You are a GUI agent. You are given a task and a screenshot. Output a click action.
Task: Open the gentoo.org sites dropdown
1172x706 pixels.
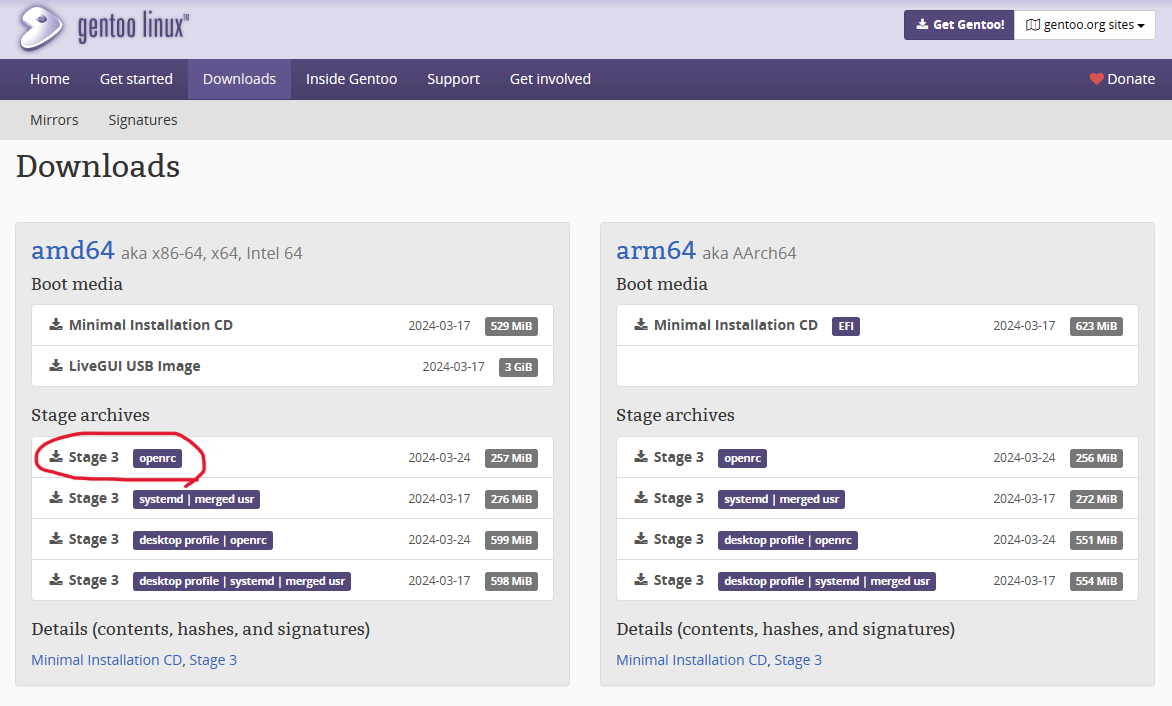(1085, 25)
